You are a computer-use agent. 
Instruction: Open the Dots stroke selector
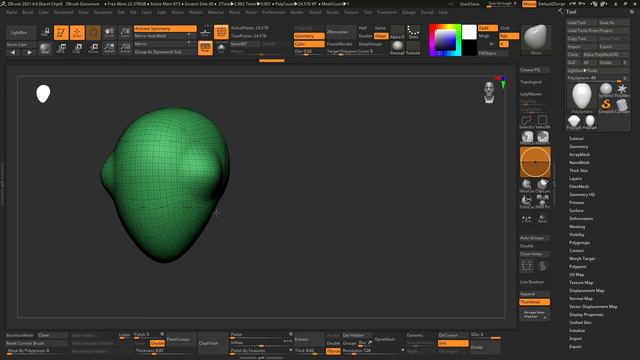[x=413, y=32]
